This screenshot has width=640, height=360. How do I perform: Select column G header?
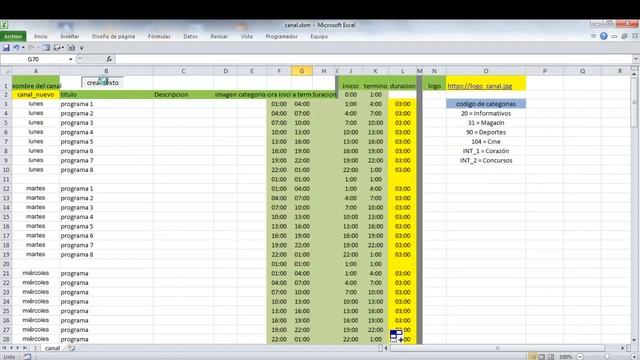(302, 71)
